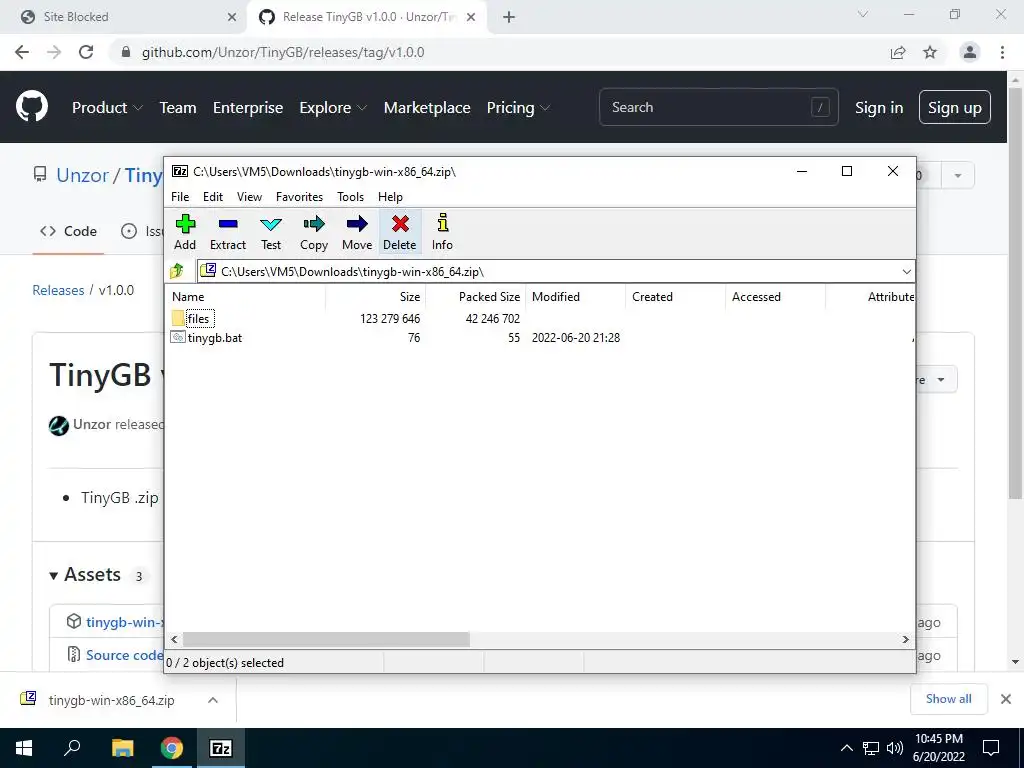Open a new Chrome tab

(x=509, y=17)
